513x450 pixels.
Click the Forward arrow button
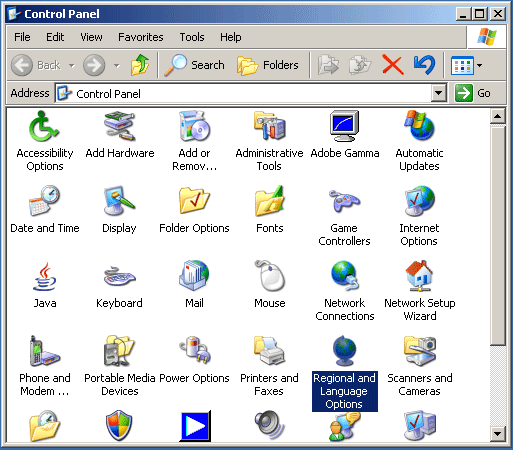(x=94, y=65)
